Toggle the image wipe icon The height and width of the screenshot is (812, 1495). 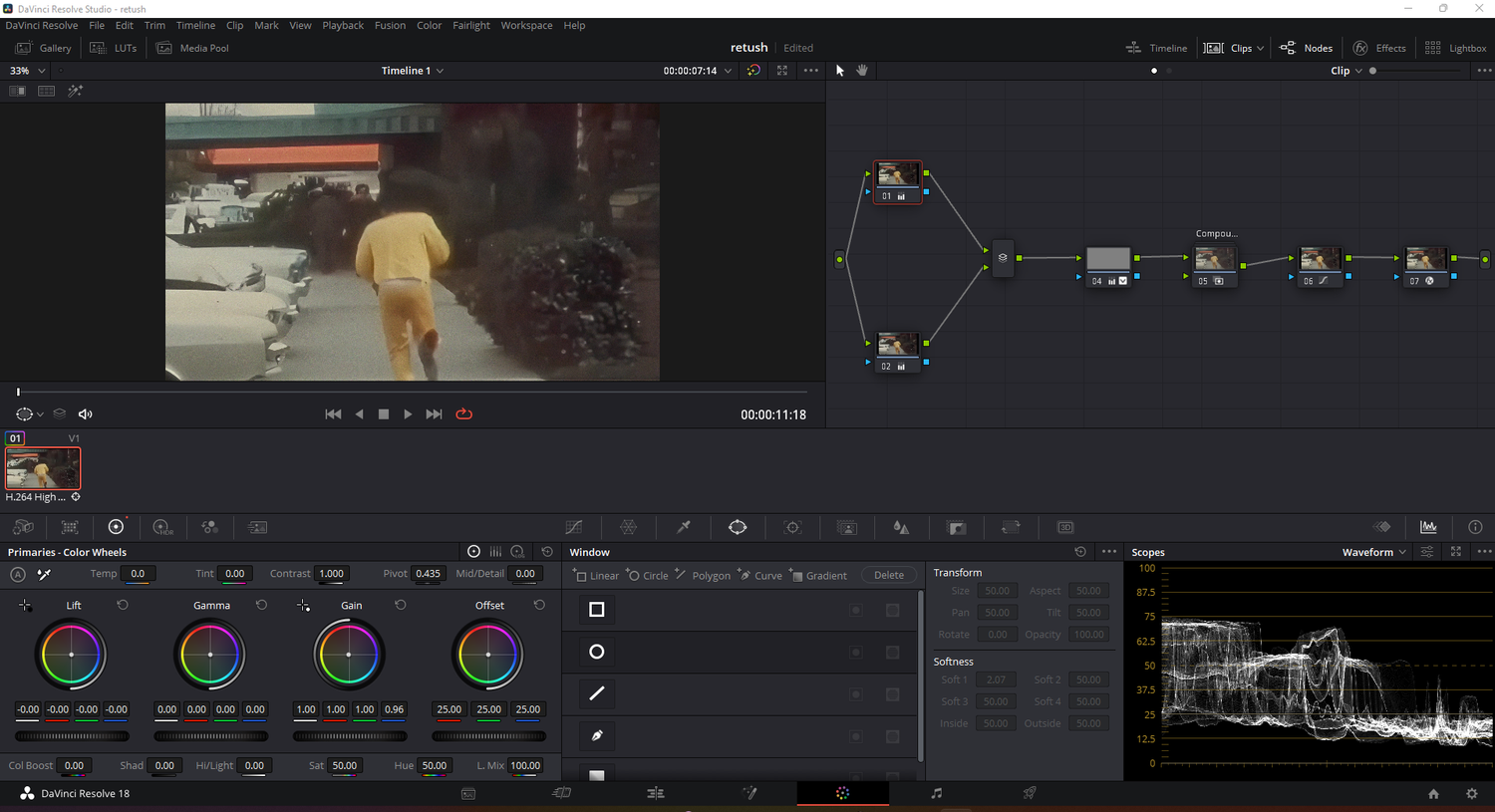(17, 91)
